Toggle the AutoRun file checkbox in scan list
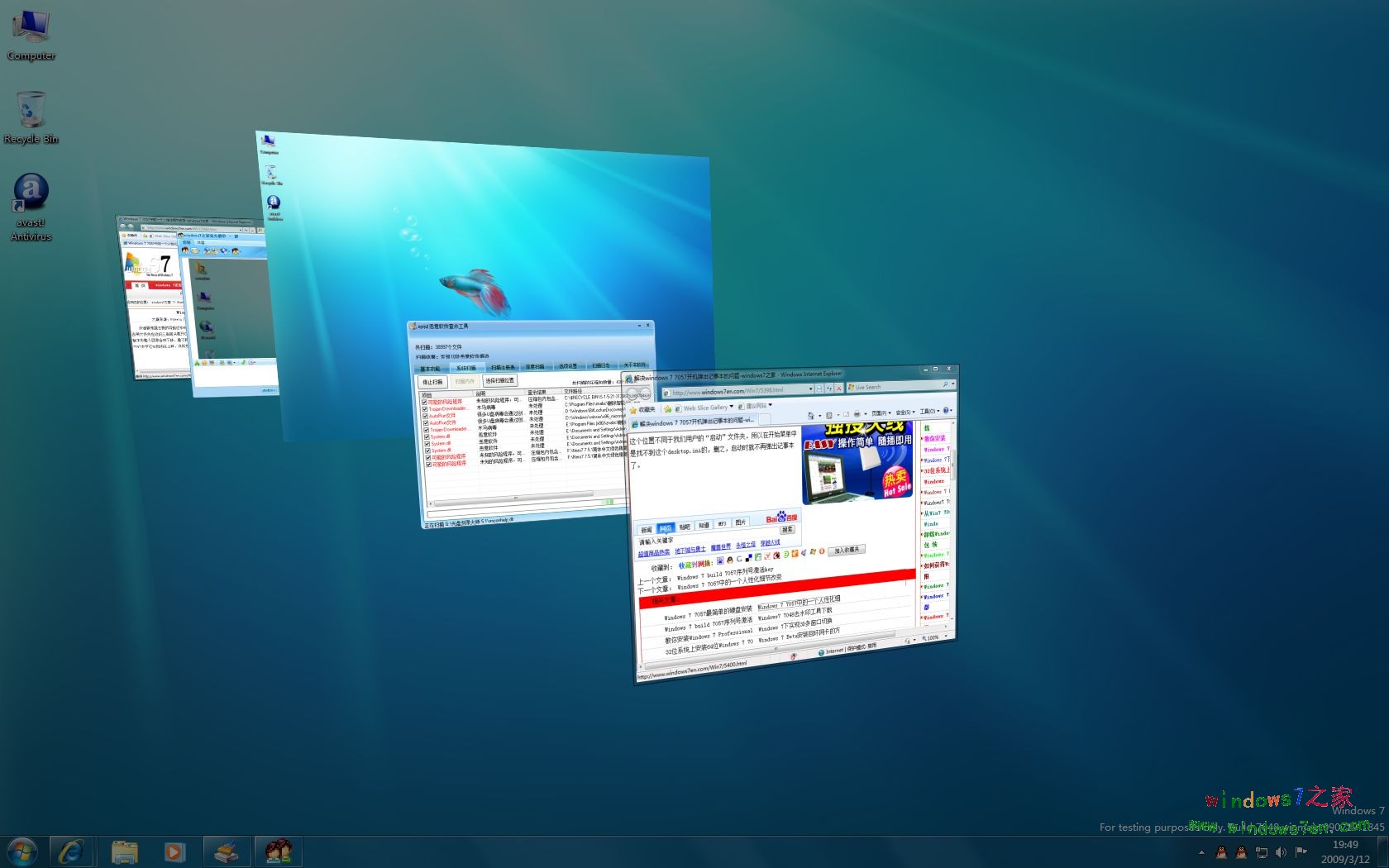Viewport: 1389px width, 868px height. click(426, 416)
